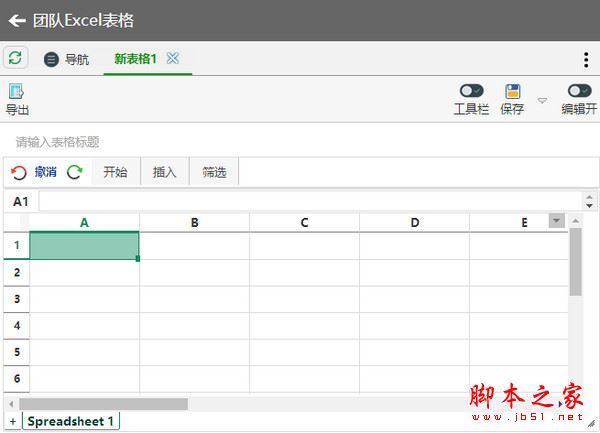Select cell A1
The image size is (600, 433).
pos(84,245)
